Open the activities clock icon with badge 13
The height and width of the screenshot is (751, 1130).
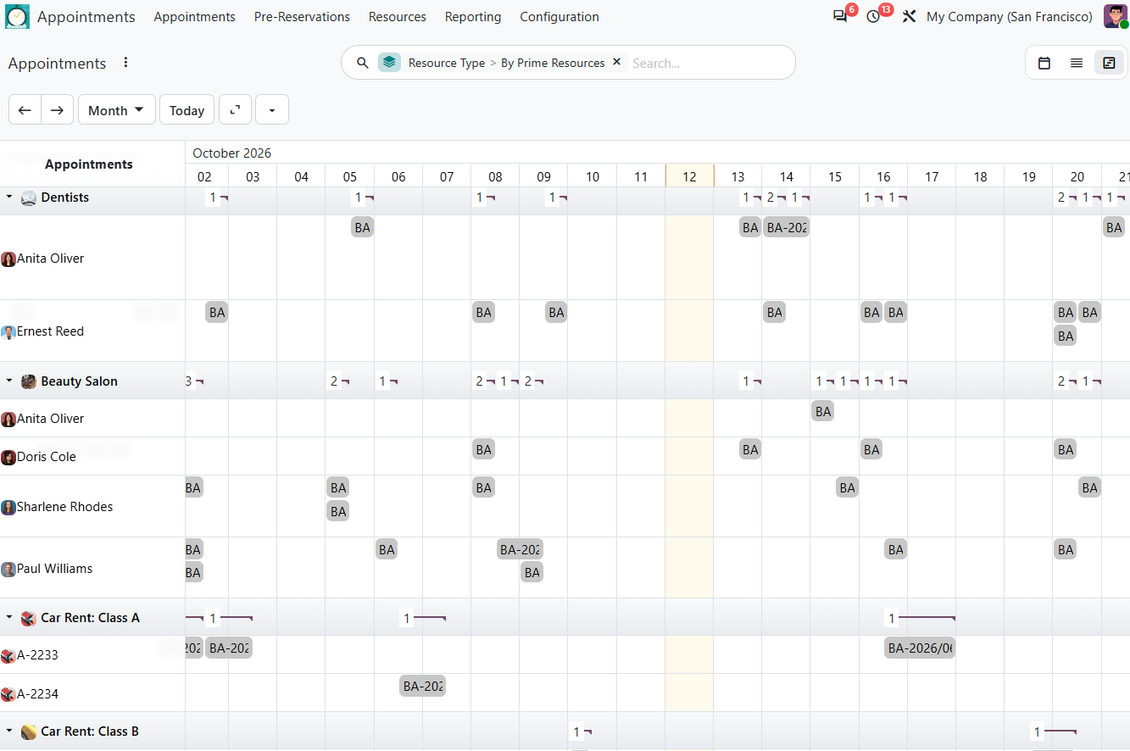point(873,16)
